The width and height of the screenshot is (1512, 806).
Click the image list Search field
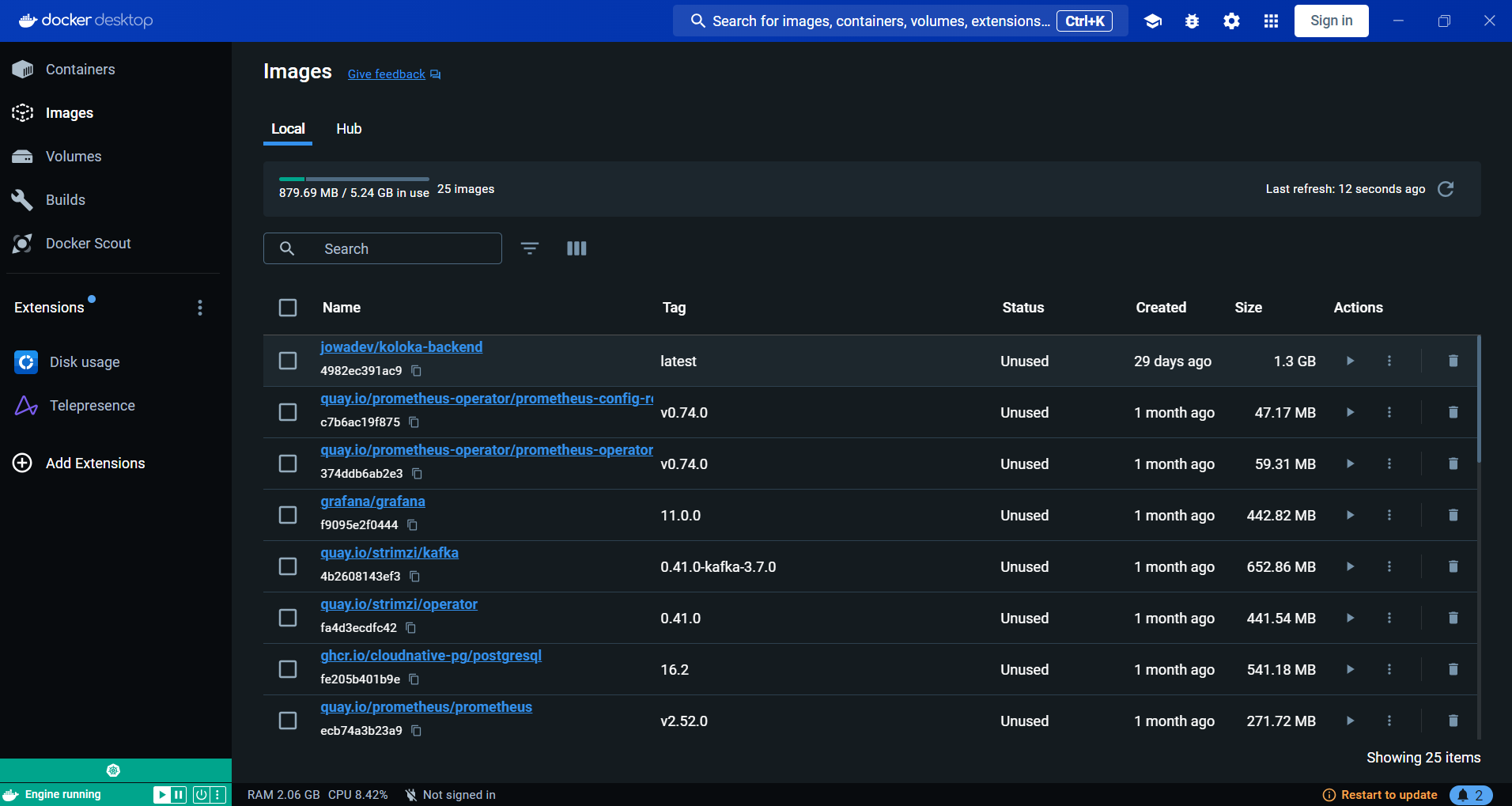383,248
